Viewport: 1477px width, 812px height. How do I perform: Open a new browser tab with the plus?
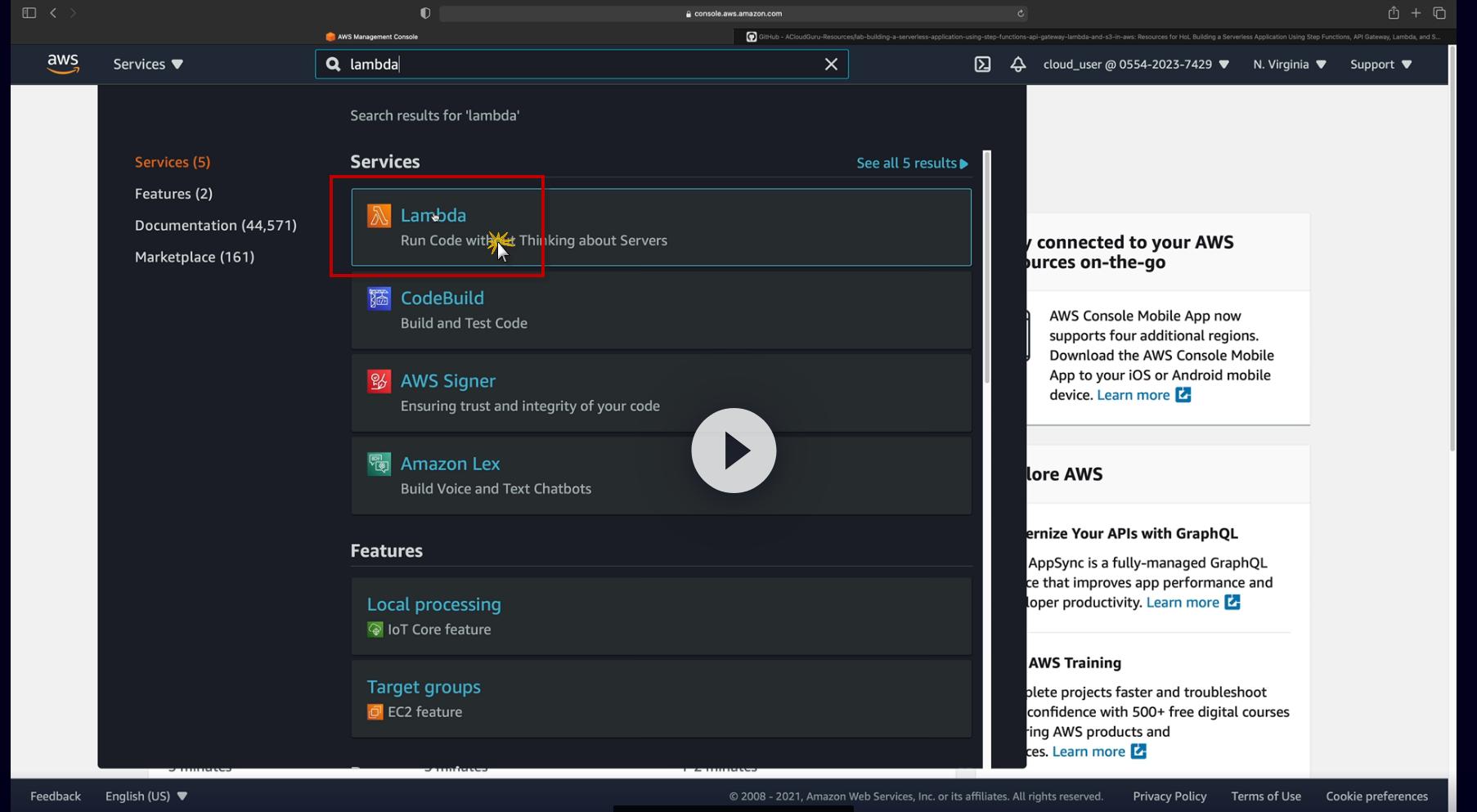tap(1416, 13)
